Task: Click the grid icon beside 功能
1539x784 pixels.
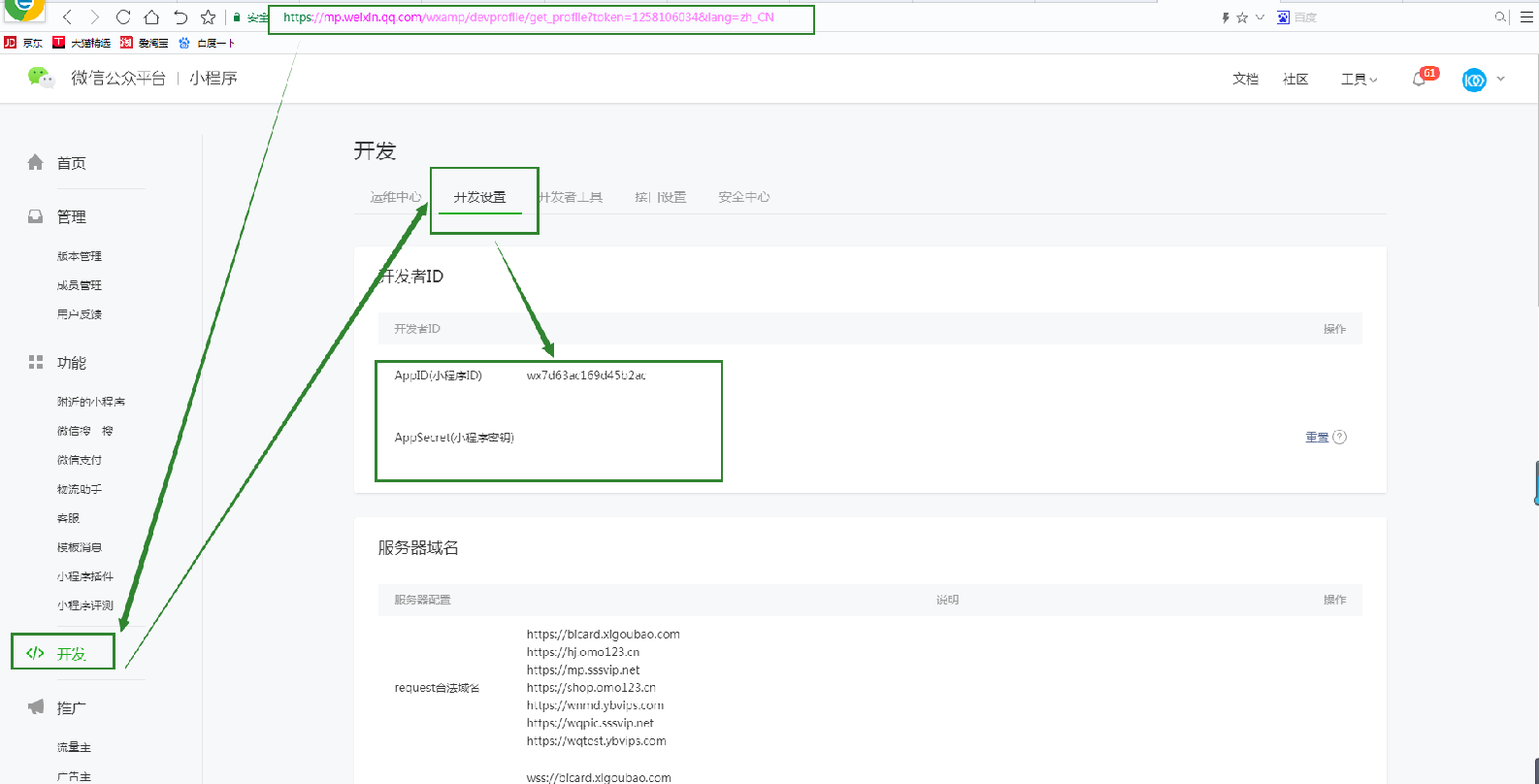Action: [36, 362]
